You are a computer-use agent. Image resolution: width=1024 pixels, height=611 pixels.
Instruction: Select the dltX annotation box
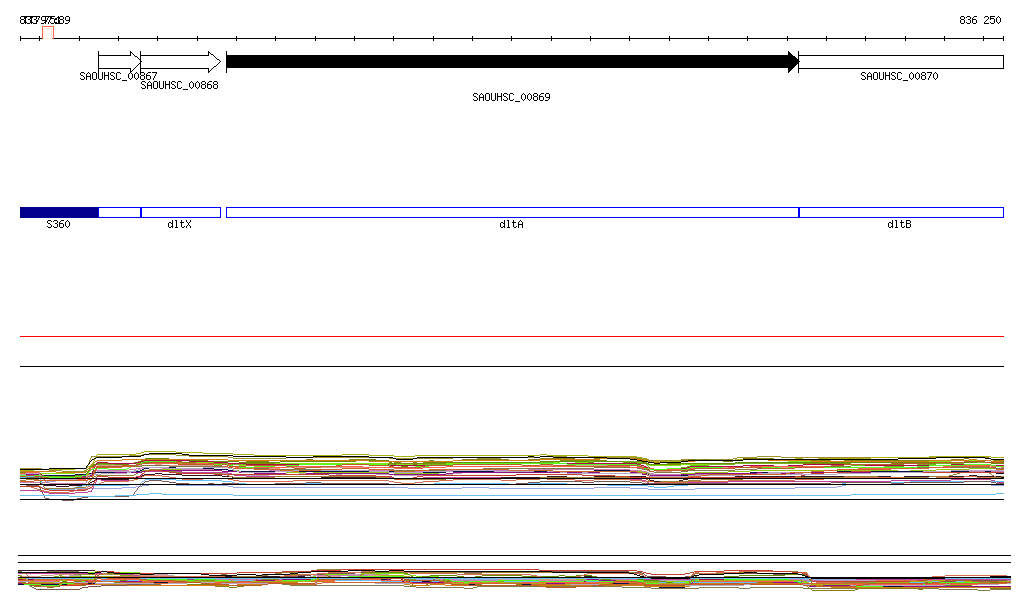(180, 212)
